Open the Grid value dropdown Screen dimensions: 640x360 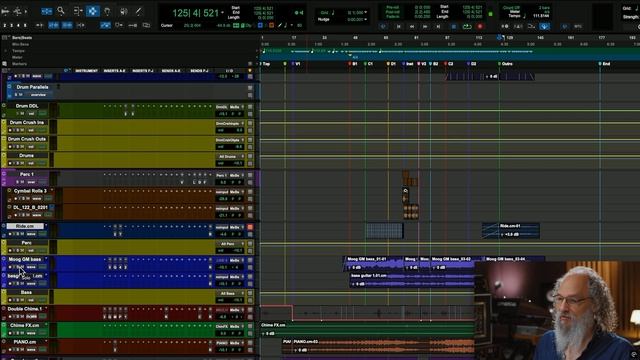[365, 12]
